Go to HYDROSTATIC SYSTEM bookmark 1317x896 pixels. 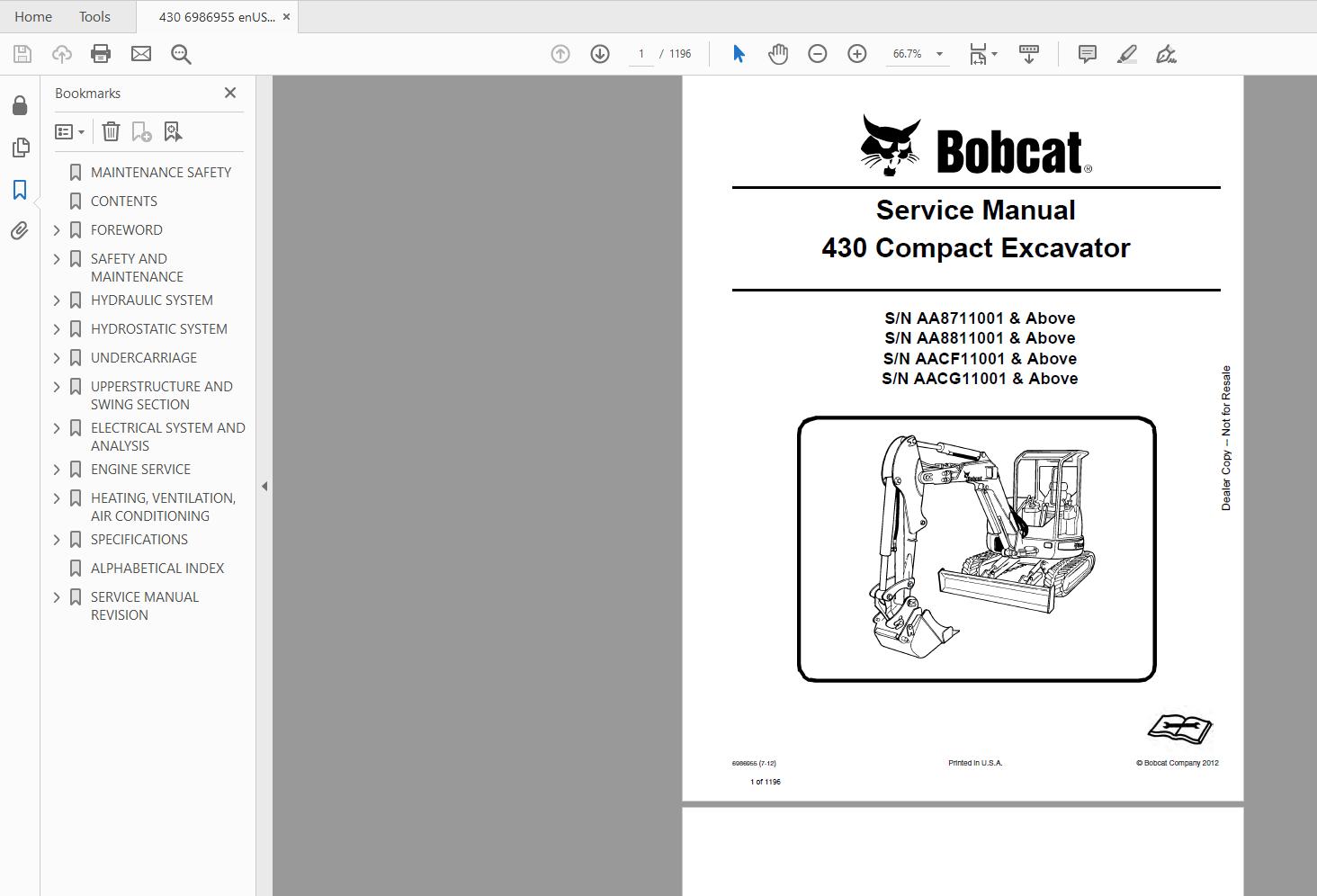159,328
